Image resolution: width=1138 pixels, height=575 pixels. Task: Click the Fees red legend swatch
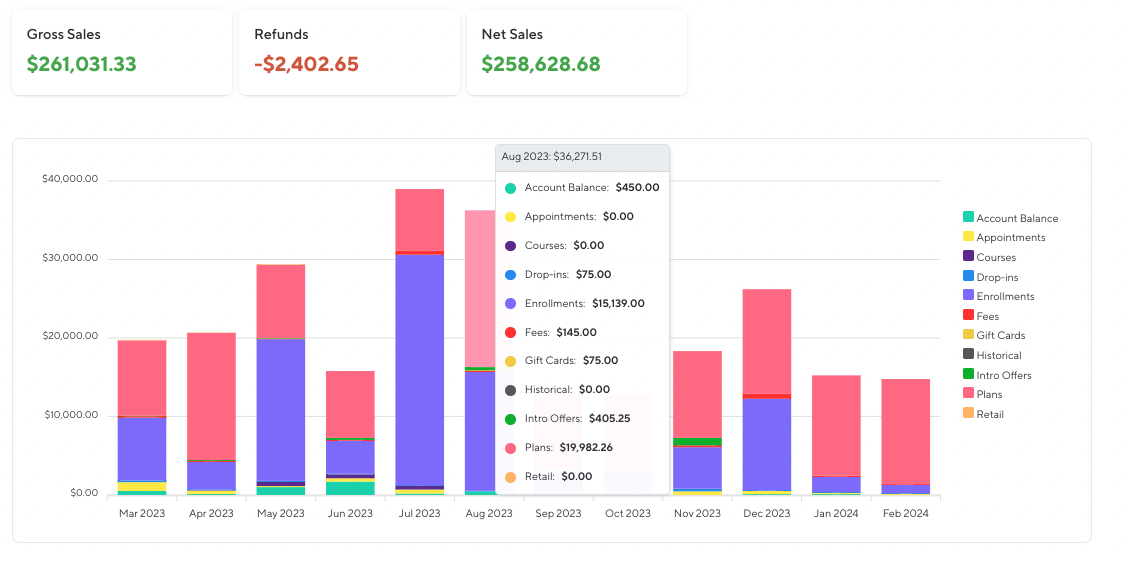point(968,316)
